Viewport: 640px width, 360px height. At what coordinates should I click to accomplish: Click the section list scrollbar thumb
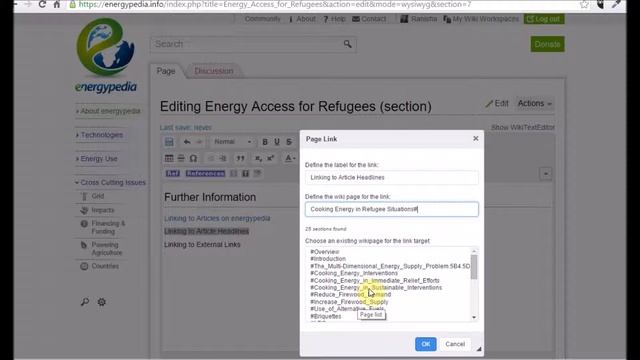coord(474,267)
